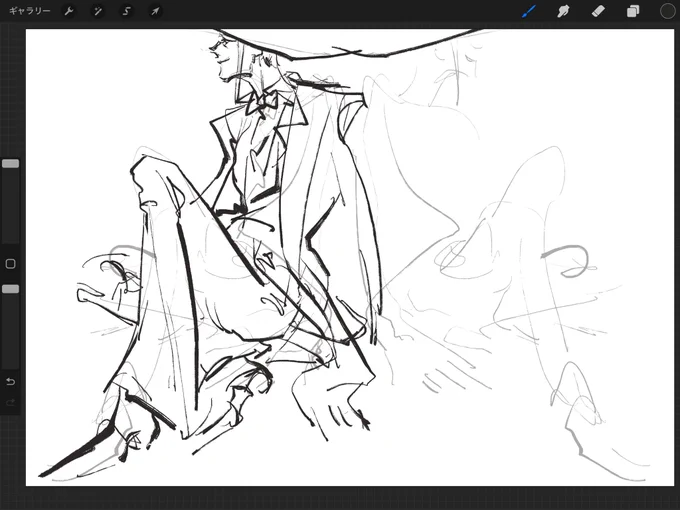Click the sketch canvas drawing
Image resolution: width=680 pixels, height=510 pixels.
(350, 257)
